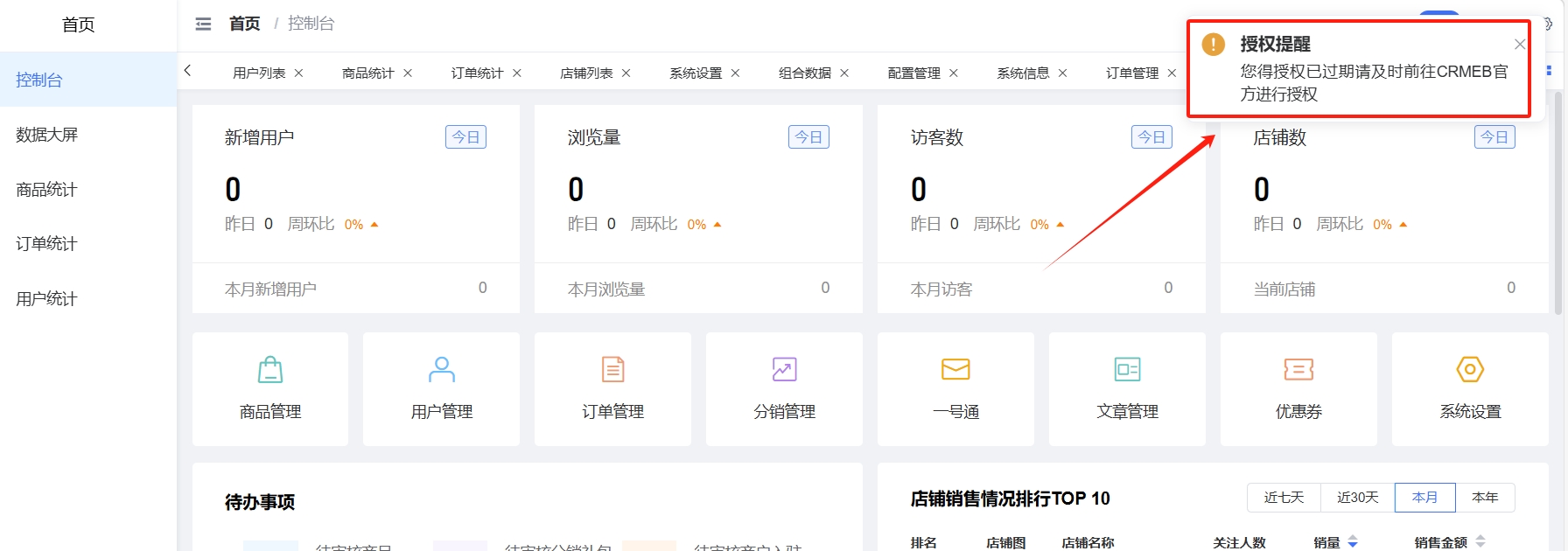
Task: Open the 文章管理 article icon
Action: click(1127, 370)
